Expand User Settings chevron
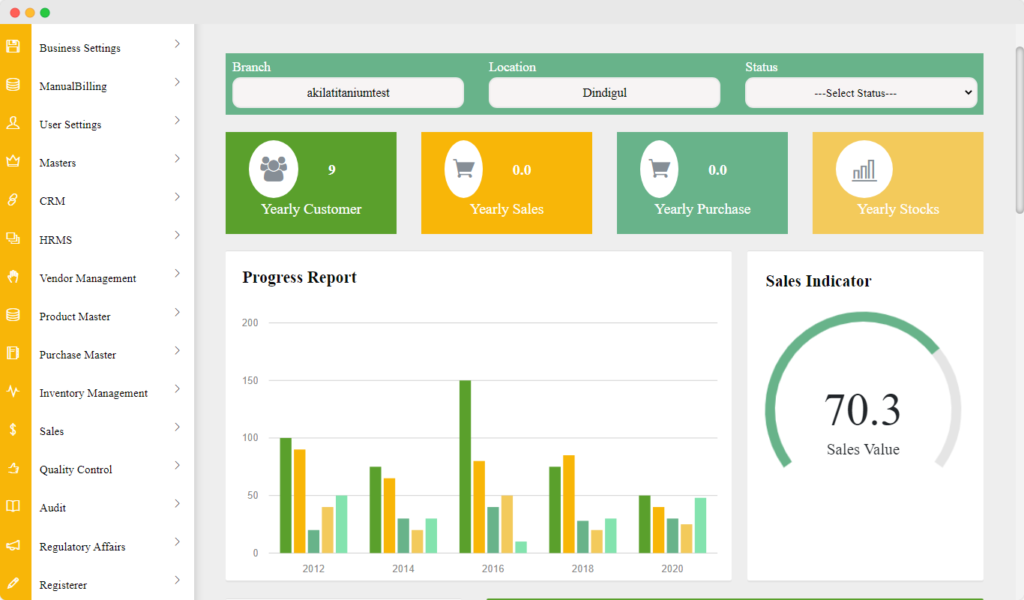1024x600 pixels. point(177,120)
